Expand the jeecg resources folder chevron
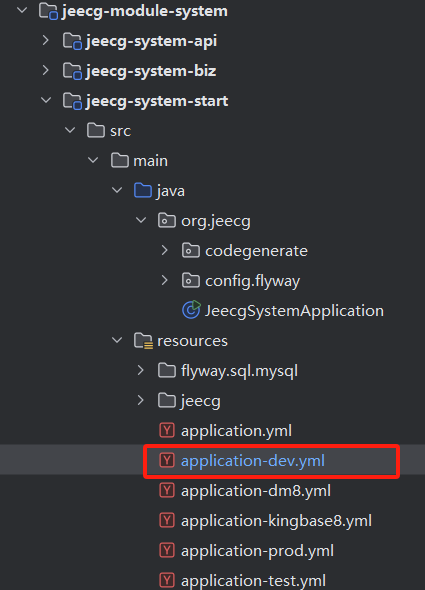Screen dimensions: 425x590 141,400
